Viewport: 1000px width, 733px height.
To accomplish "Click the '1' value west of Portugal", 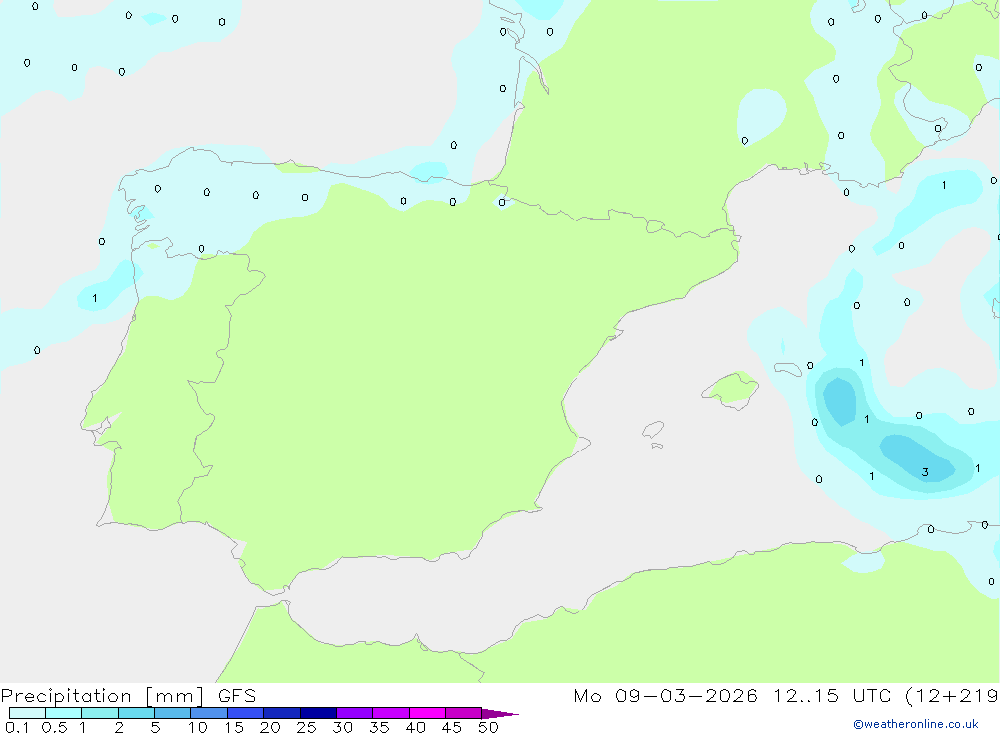I will tap(94, 298).
